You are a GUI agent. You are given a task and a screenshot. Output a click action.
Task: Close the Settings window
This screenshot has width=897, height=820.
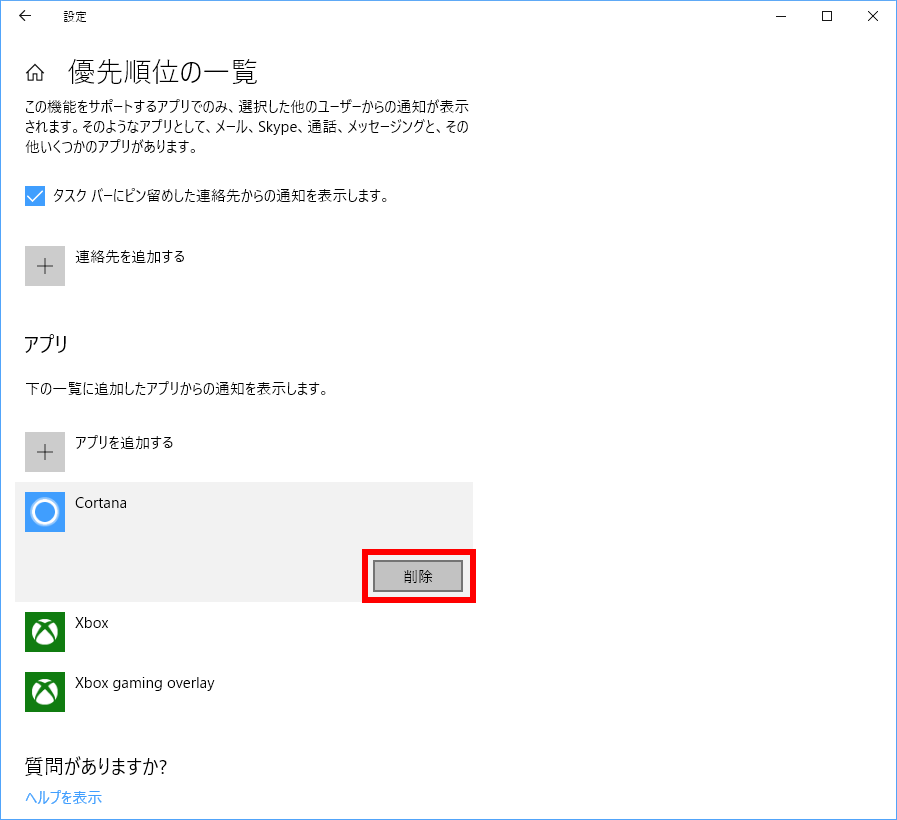872,17
